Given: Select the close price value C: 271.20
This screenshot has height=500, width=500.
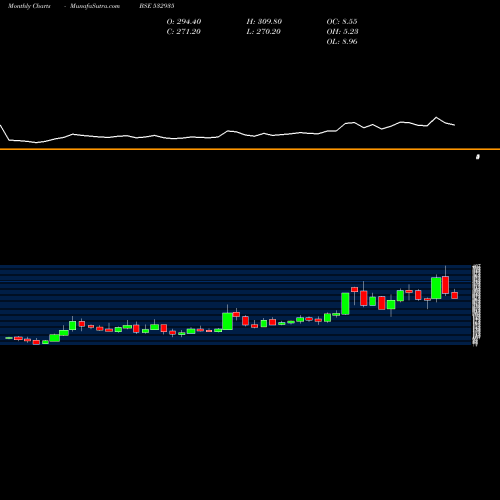Looking at the screenshot, I should pyautogui.click(x=183, y=32).
